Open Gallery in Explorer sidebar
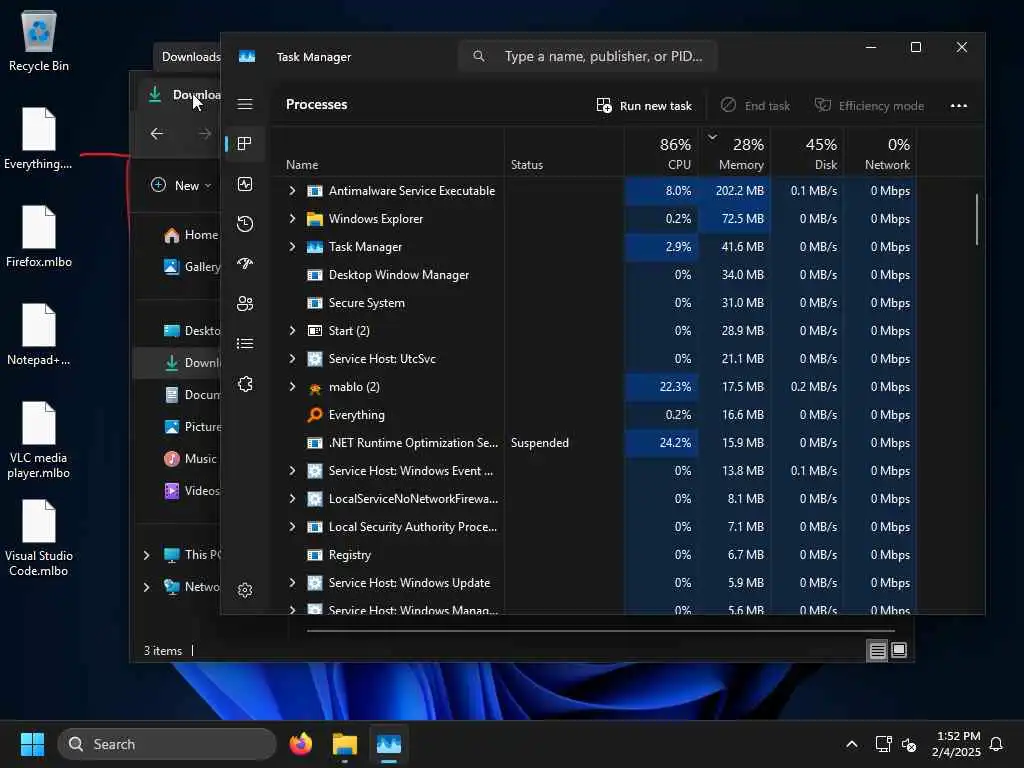The height and width of the screenshot is (768, 1024). (191, 267)
